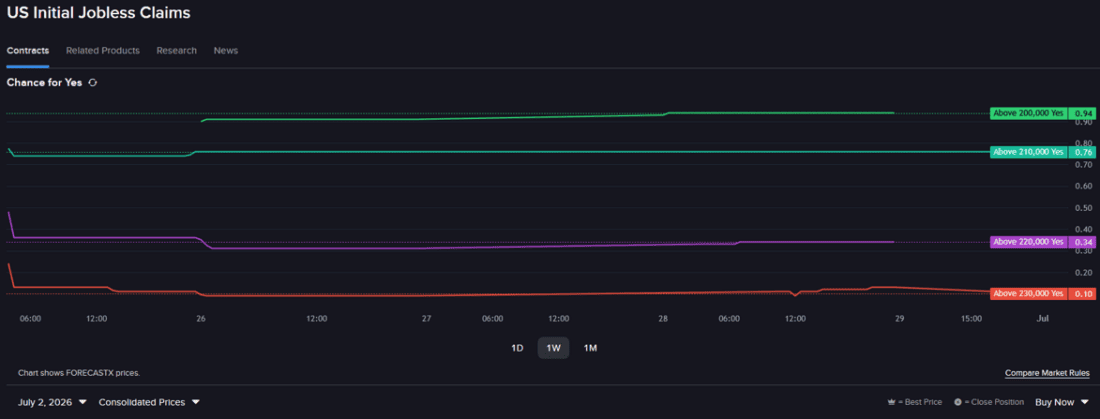The image size is (1100, 419).
Task: Click the crown Best Price legend icon
Action: click(892, 403)
